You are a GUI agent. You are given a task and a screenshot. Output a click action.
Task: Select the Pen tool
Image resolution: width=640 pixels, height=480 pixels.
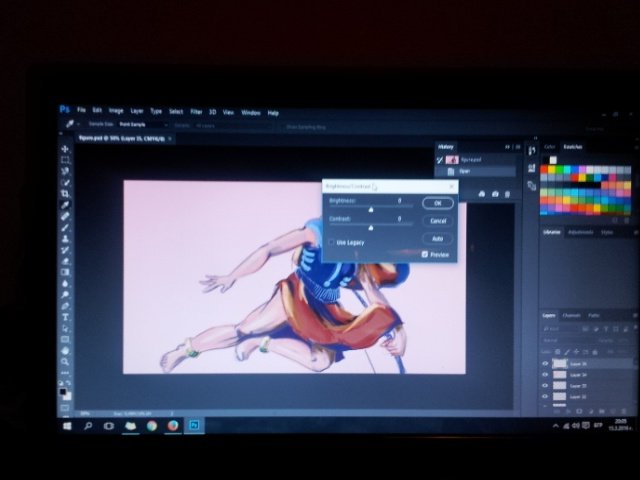(x=65, y=306)
